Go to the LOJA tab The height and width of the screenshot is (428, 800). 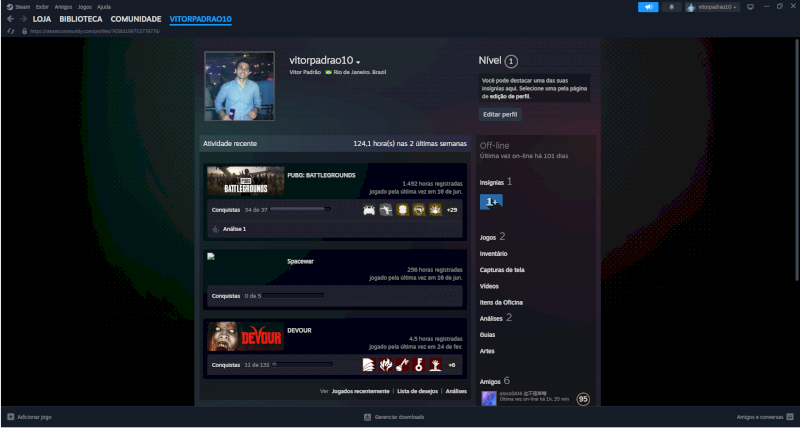coord(42,19)
